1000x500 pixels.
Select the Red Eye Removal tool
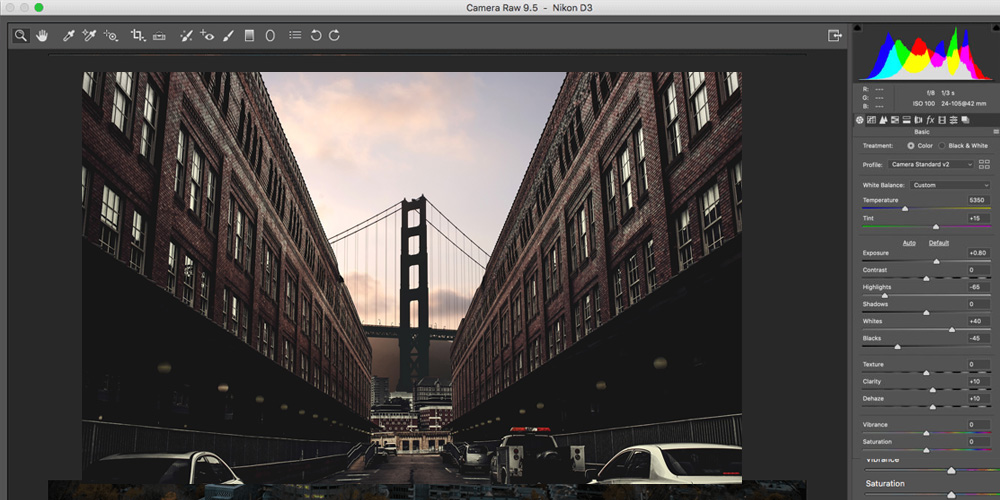(207, 36)
